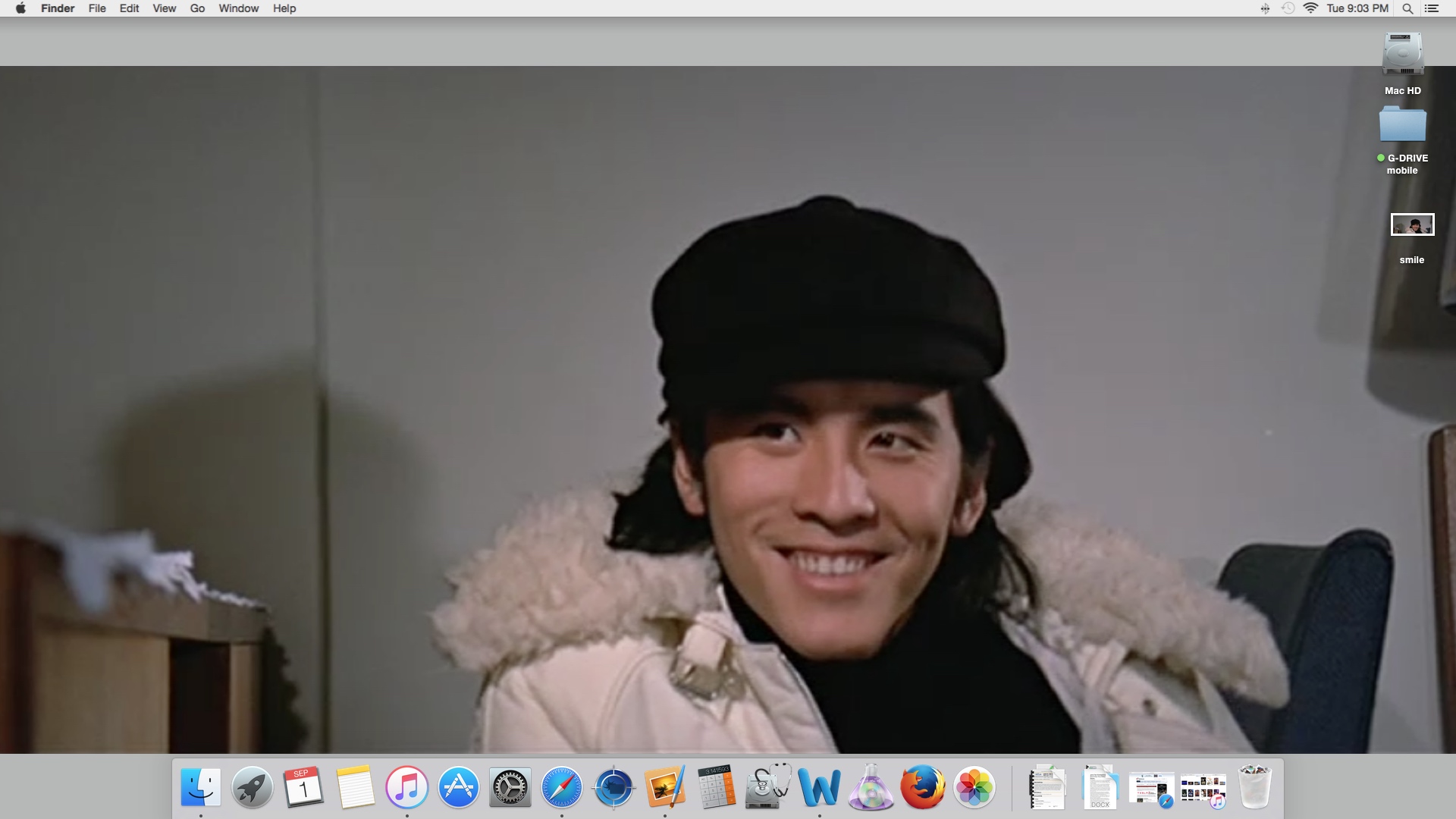1456x819 pixels.
Task: Open the Safari webpage stack in dock
Action: click(x=1151, y=789)
